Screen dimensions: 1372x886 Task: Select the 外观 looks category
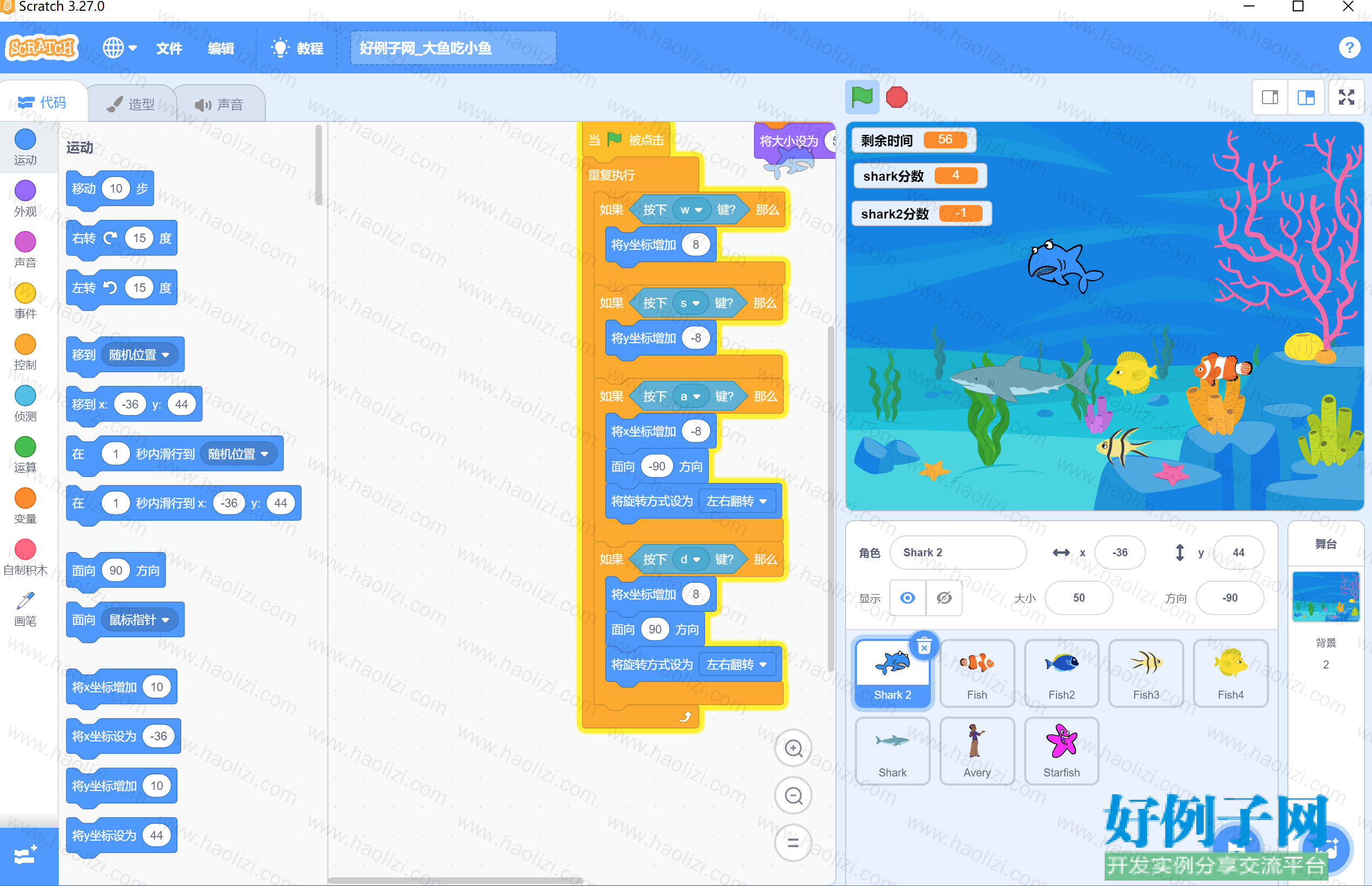click(25, 199)
